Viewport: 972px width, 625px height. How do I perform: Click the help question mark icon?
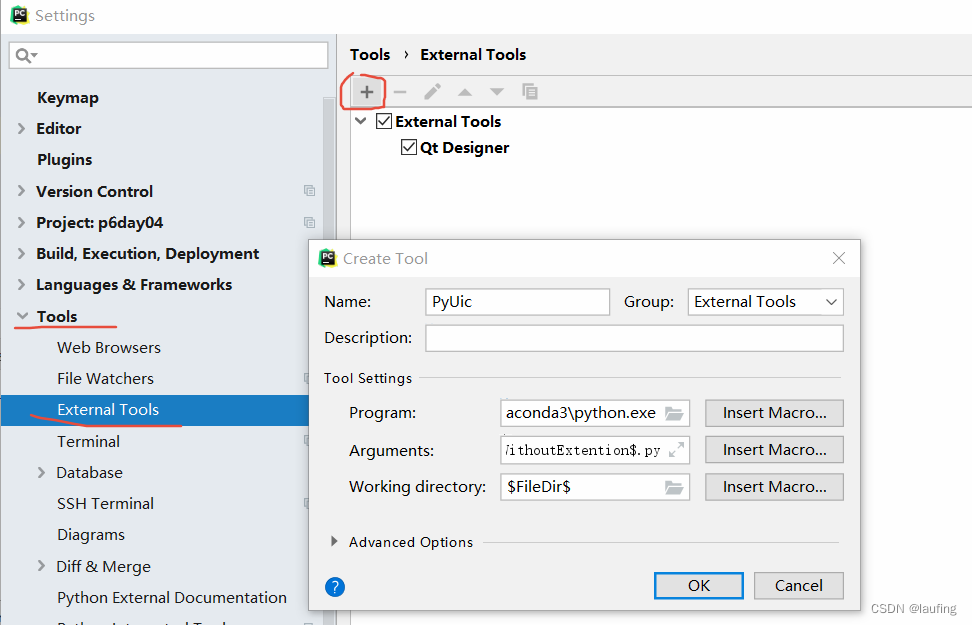[334, 587]
